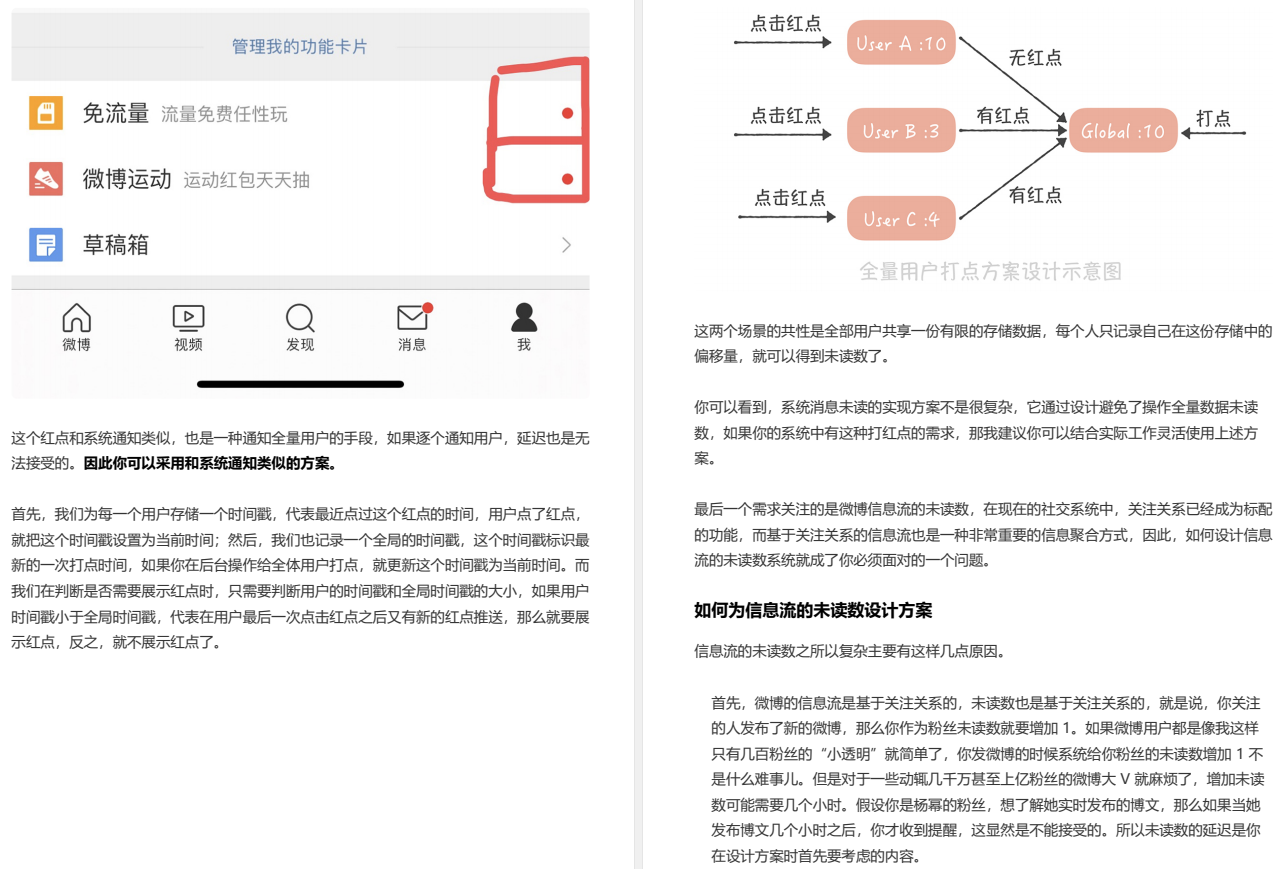Click the sentence 信息流的未读数之所以复杂主要有这样几点原因。
This screenshot has height=869, width=1274.
pyautogui.click(x=849, y=651)
